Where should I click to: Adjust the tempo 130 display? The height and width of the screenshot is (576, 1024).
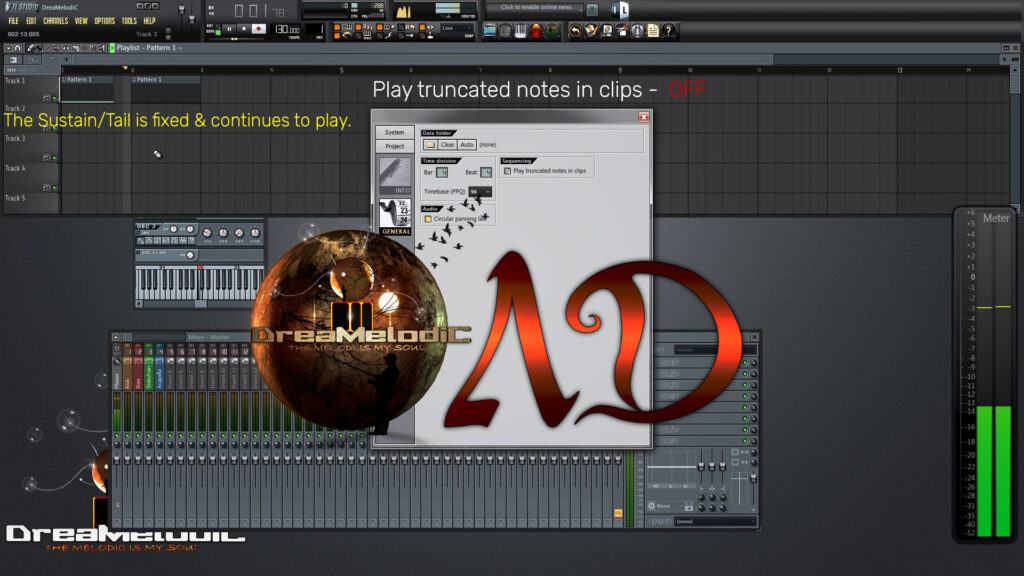287,30
